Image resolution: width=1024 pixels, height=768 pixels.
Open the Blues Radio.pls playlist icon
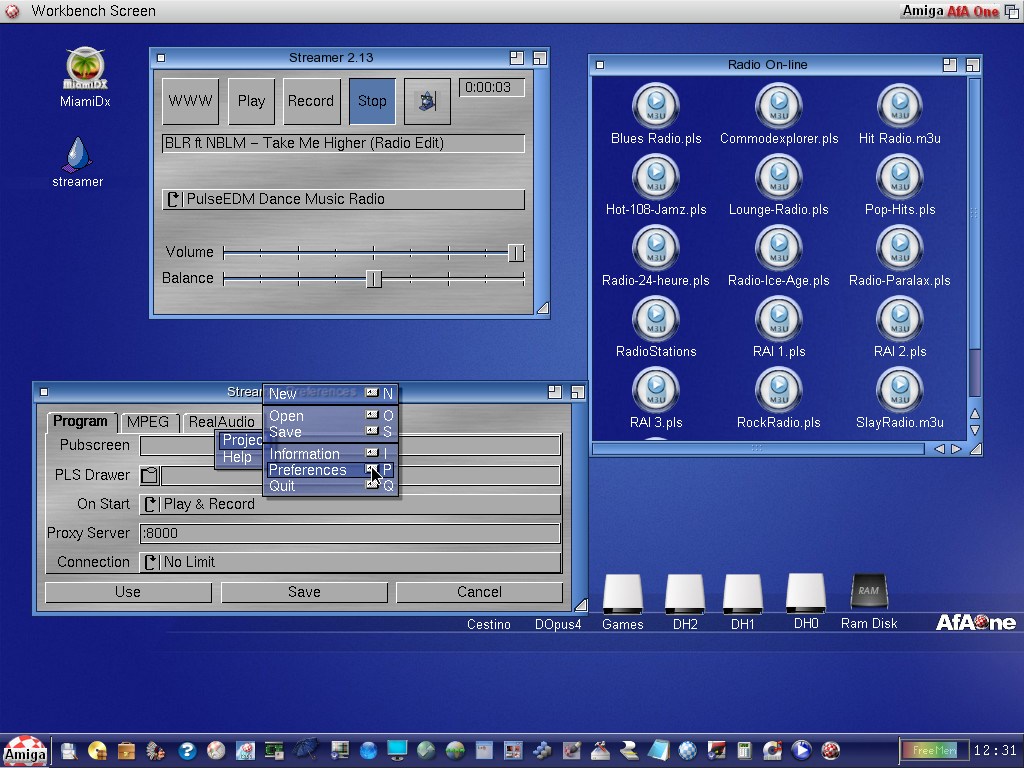[656, 106]
